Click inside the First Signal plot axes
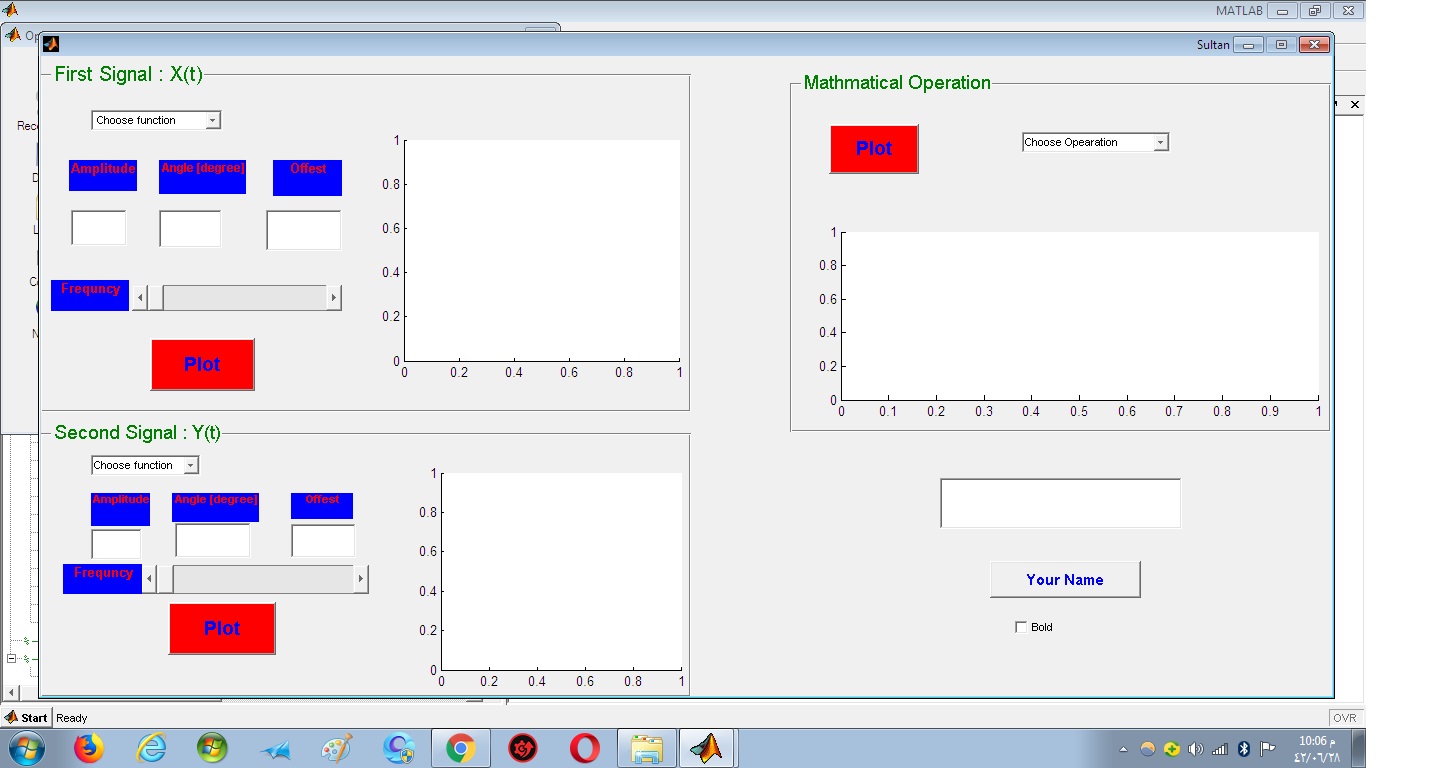This screenshot has height=768, width=1436. [x=542, y=251]
